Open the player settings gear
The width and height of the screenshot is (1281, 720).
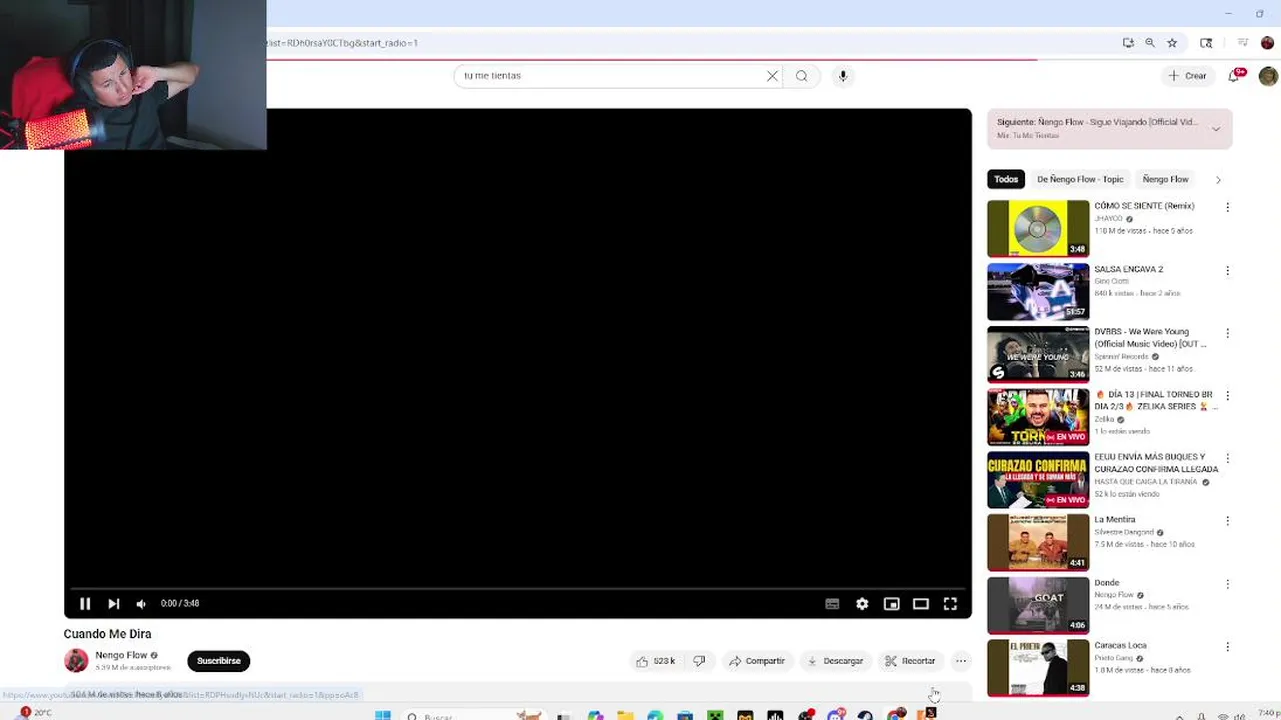point(862,604)
